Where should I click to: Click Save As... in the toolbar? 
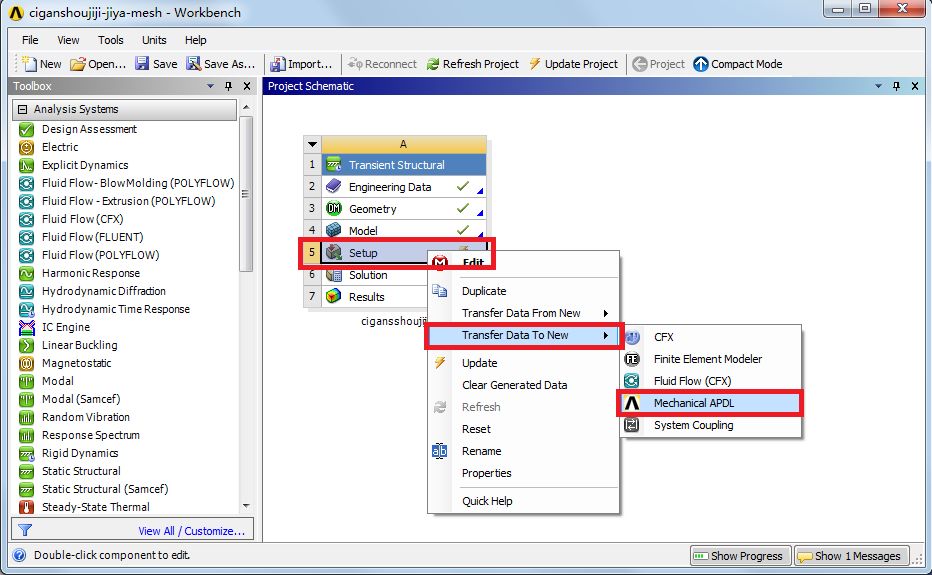click(221, 64)
